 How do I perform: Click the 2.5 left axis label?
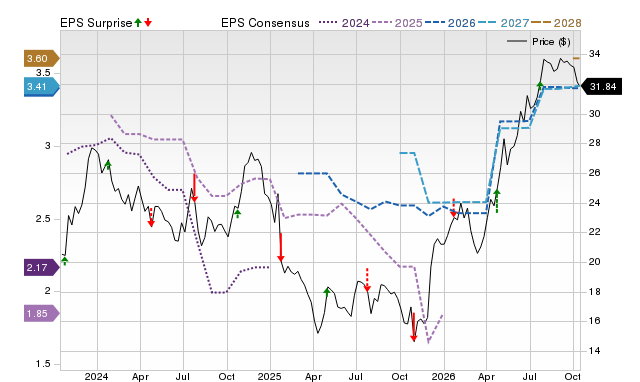click(43, 219)
